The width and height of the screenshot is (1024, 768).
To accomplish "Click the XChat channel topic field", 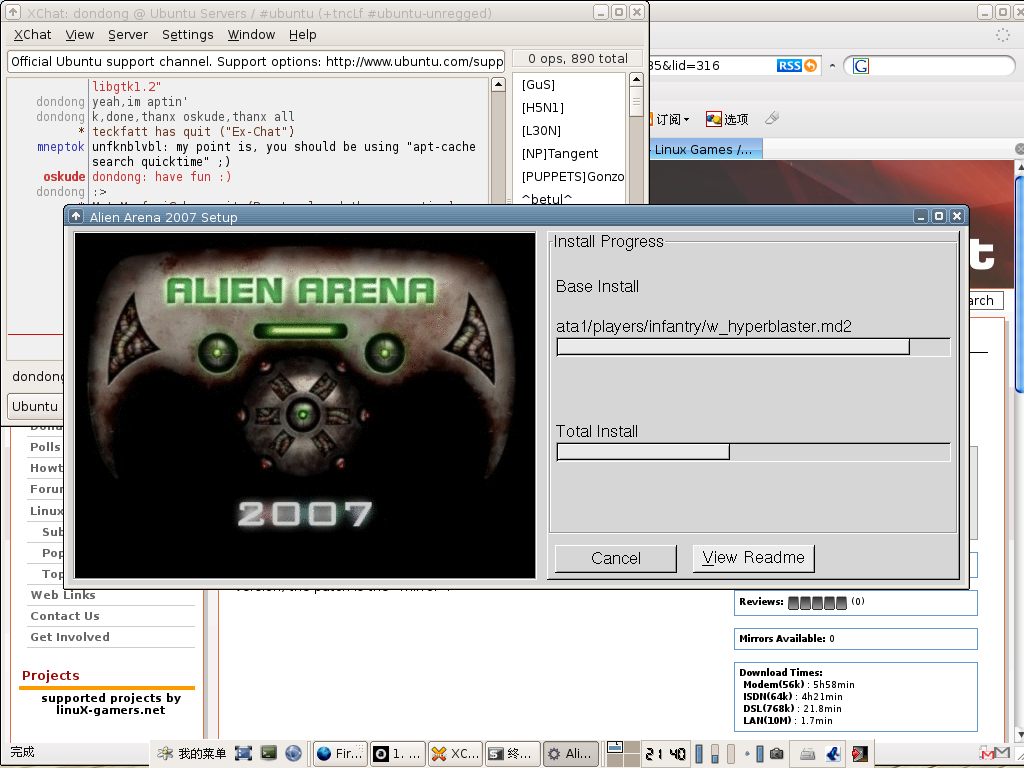I will pos(256,62).
